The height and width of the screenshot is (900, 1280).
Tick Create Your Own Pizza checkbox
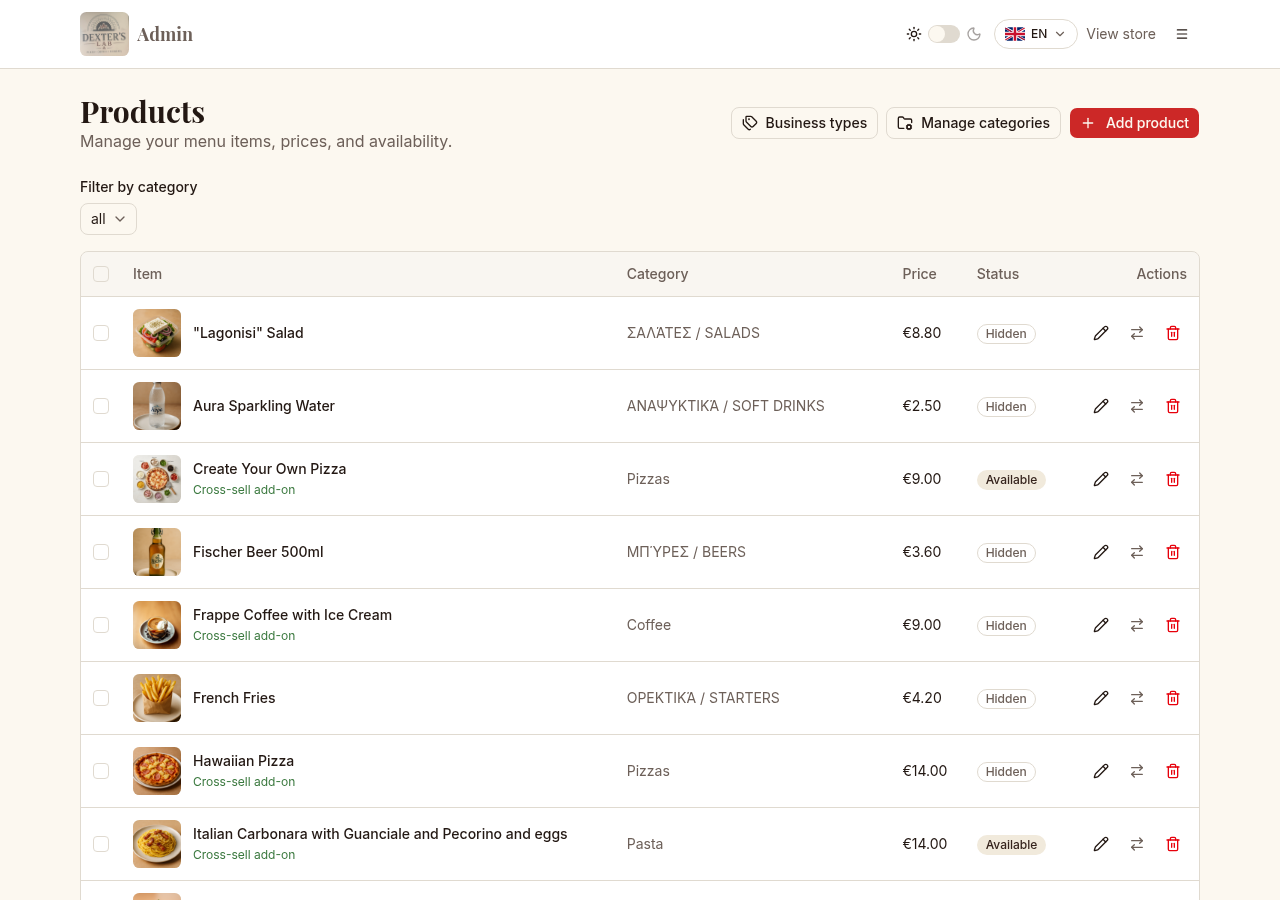(101, 479)
